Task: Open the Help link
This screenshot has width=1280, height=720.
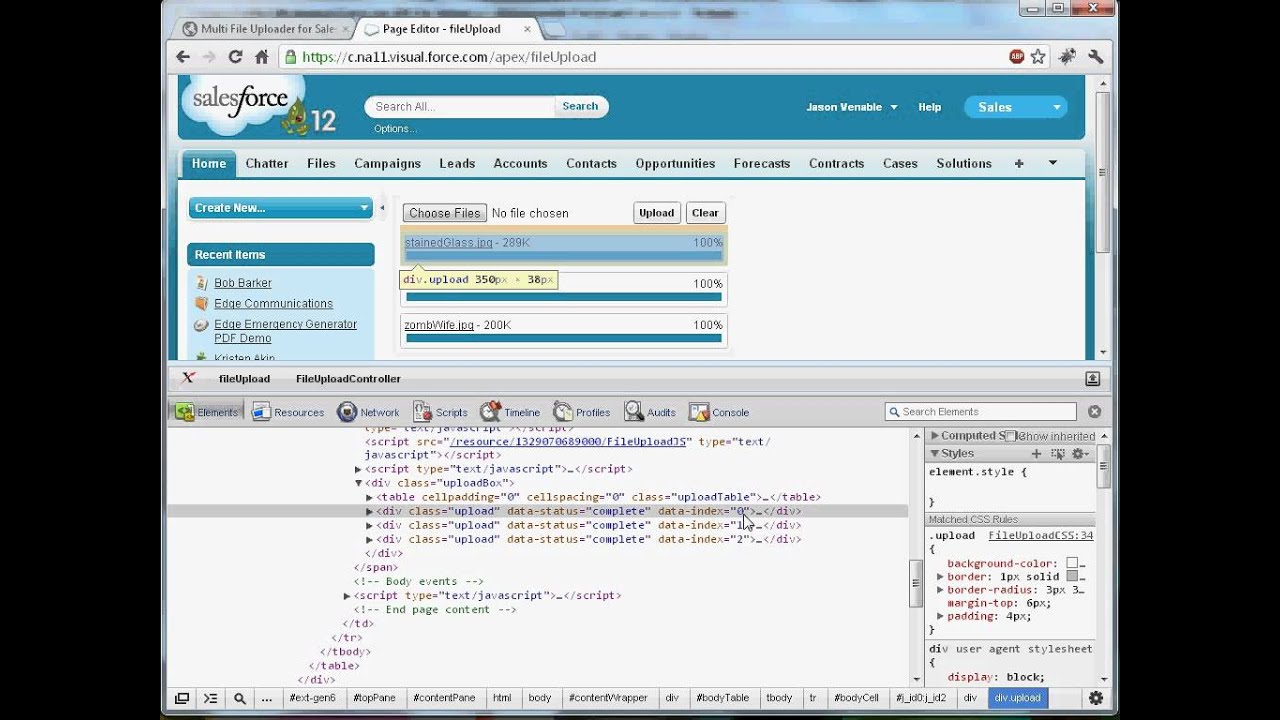Action: tap(930, 107)
